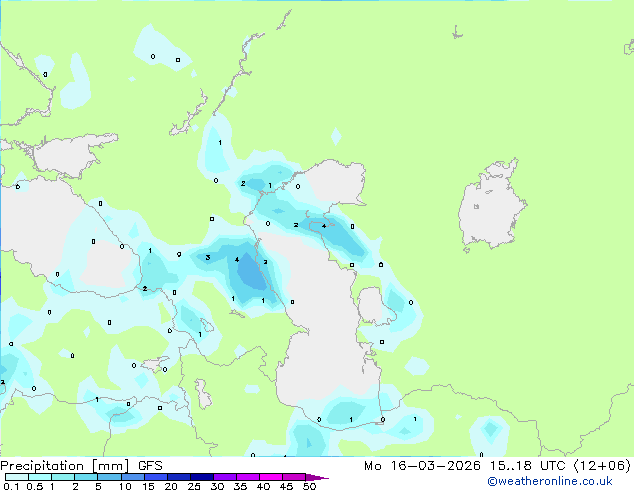Viewport: 634px width, 490px height.
Task: Click the '0.1' legend scale label
Action: (x=11, y=486)
